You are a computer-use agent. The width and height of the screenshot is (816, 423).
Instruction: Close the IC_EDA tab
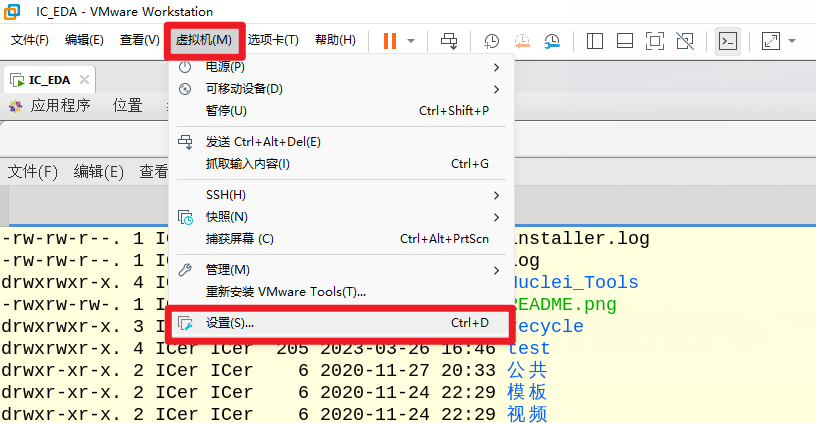(84, 80)
